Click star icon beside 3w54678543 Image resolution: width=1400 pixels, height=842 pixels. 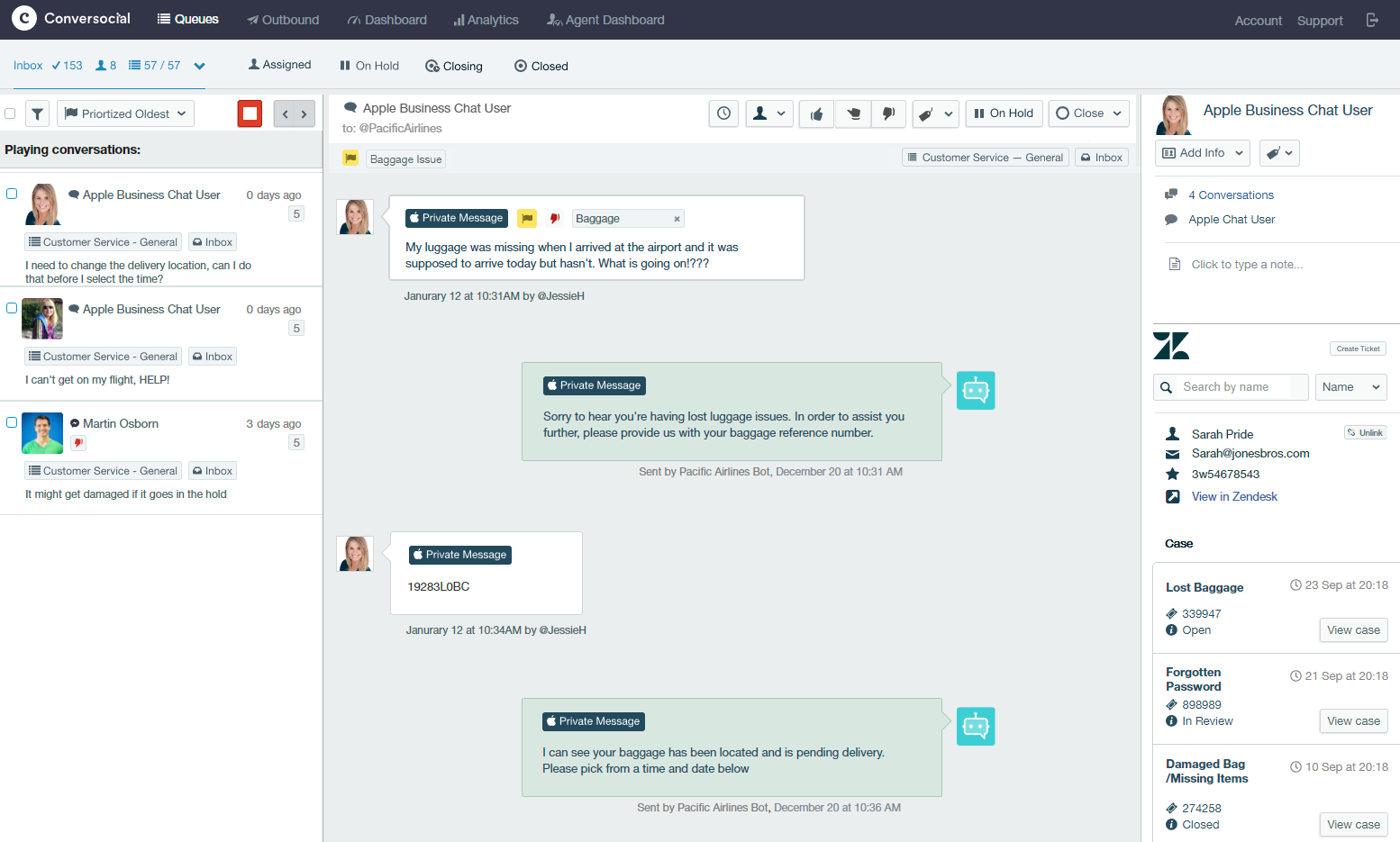[1172, 474]
